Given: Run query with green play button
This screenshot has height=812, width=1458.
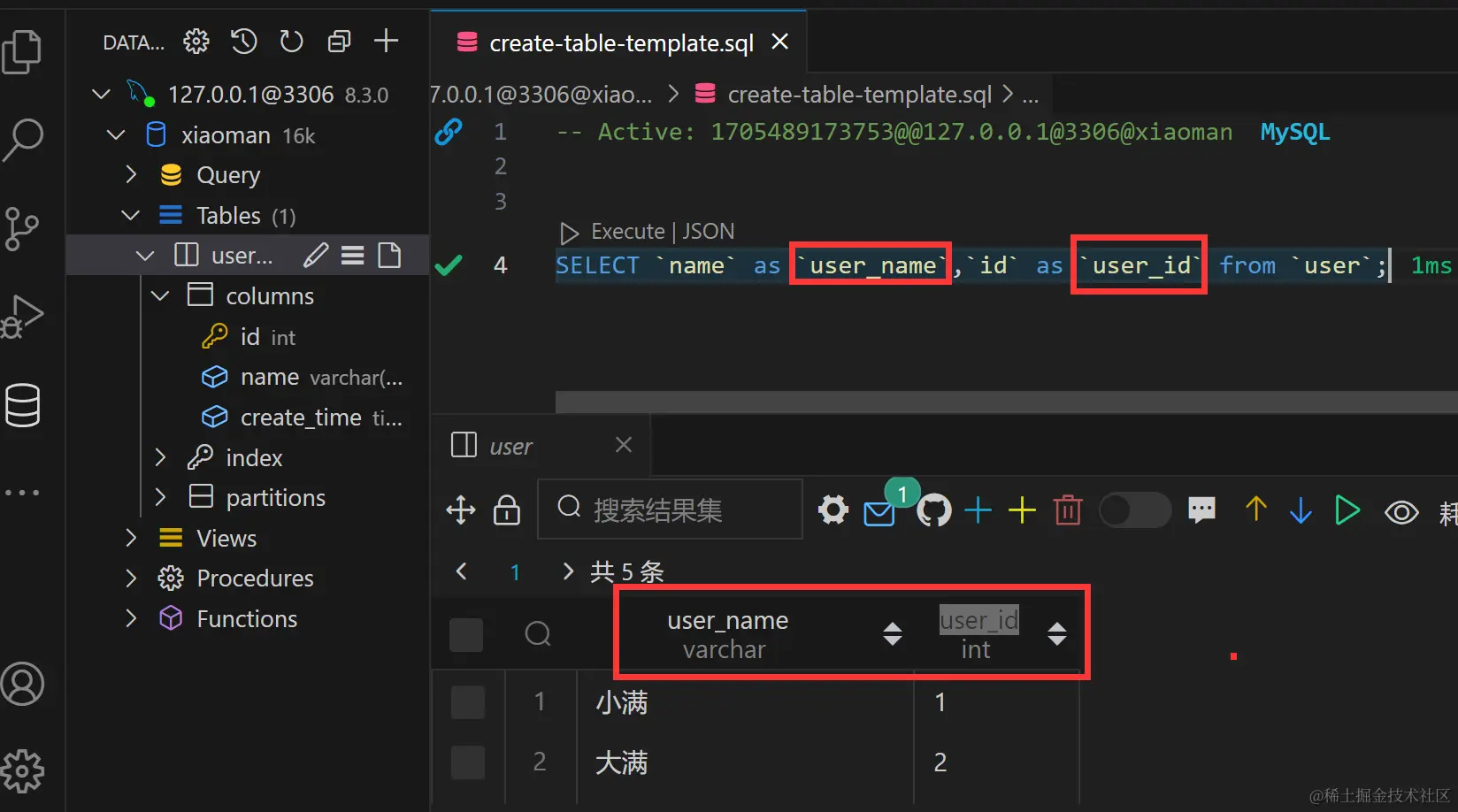Looking at the screenshot, I should click(1347, 510).
